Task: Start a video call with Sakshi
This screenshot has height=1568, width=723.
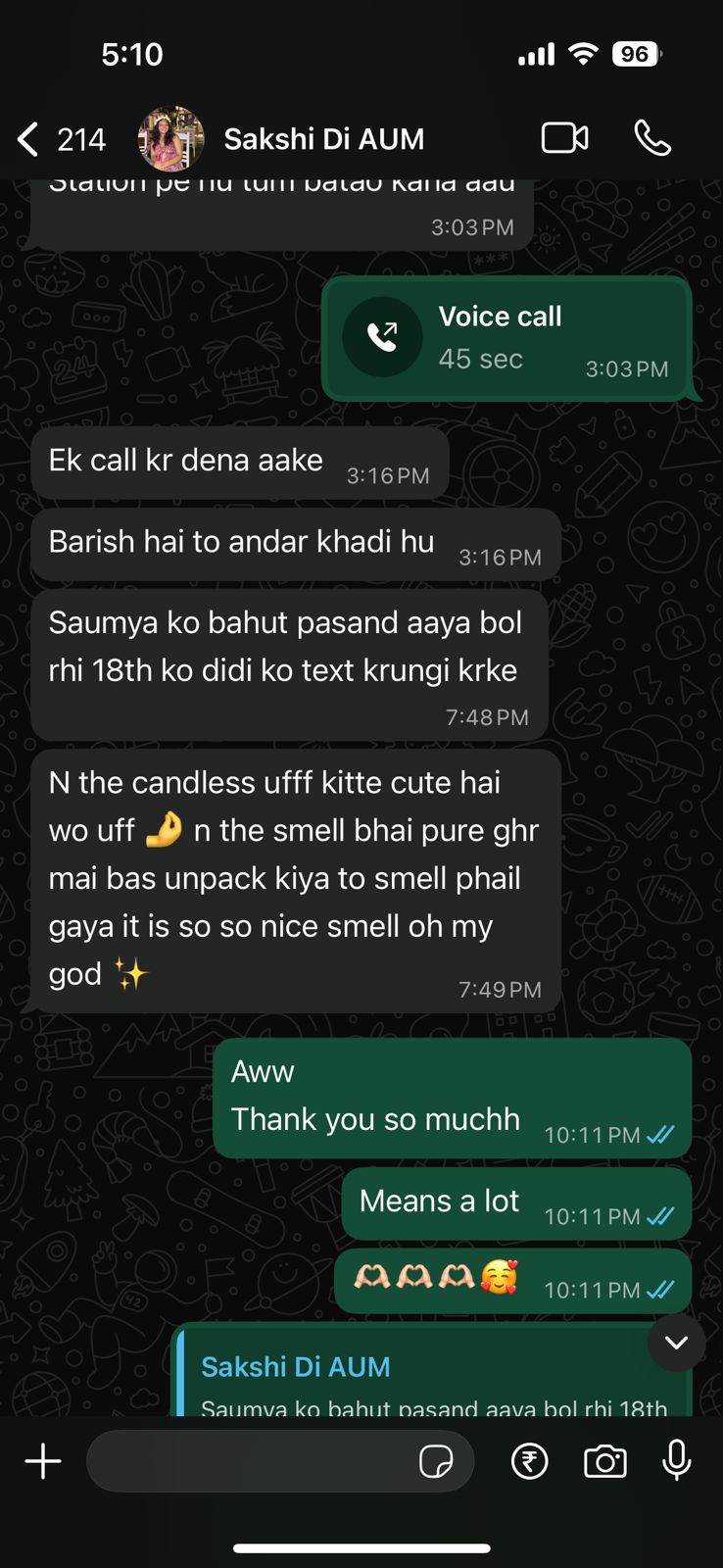Action: coord(565,138)
